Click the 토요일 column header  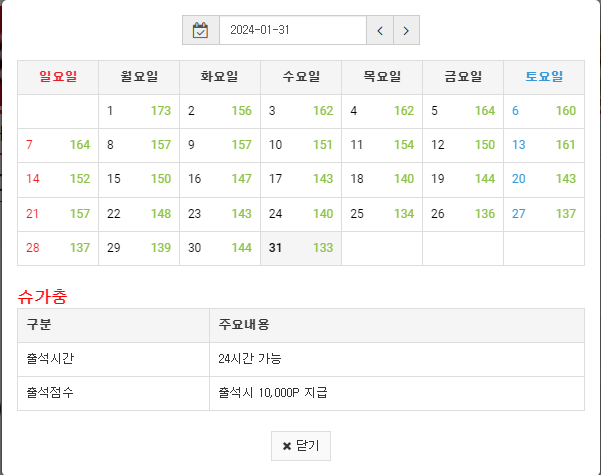544,77
